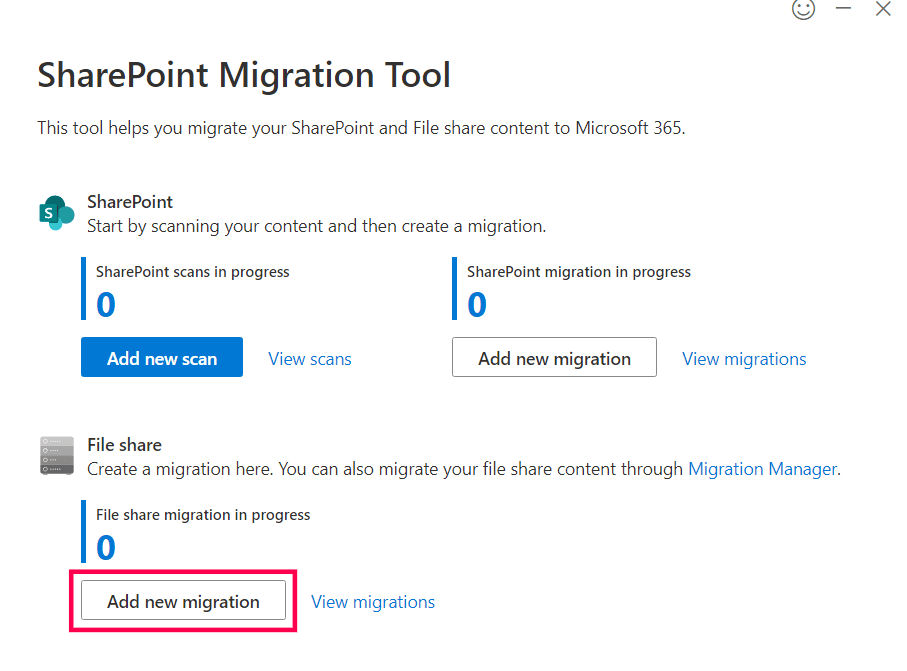Click the tool description mentioning Microsoft 365
Viewport: 907px width, 671px height.
coord(361,128)
